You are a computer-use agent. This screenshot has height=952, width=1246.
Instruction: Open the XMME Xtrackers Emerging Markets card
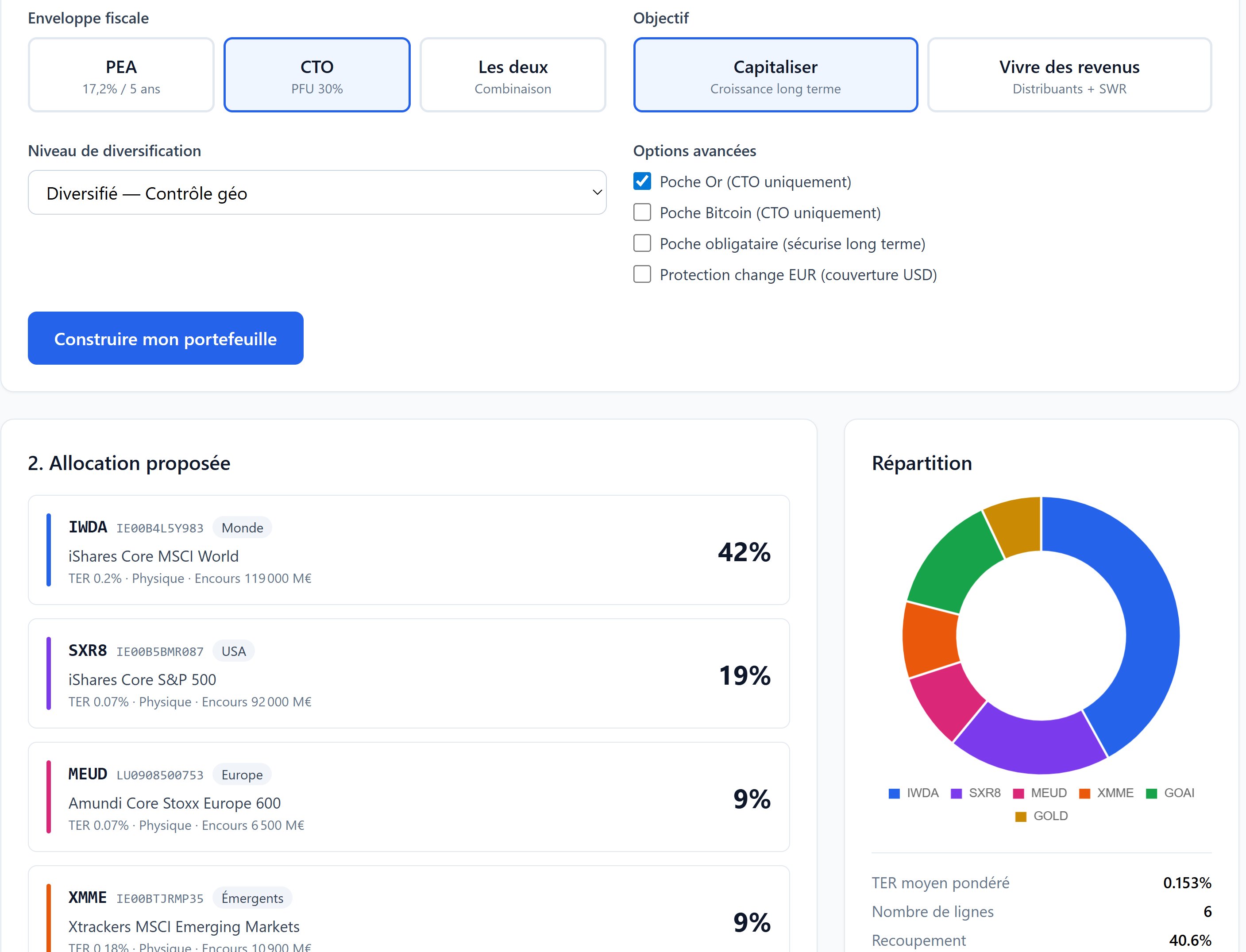[409, 909]
